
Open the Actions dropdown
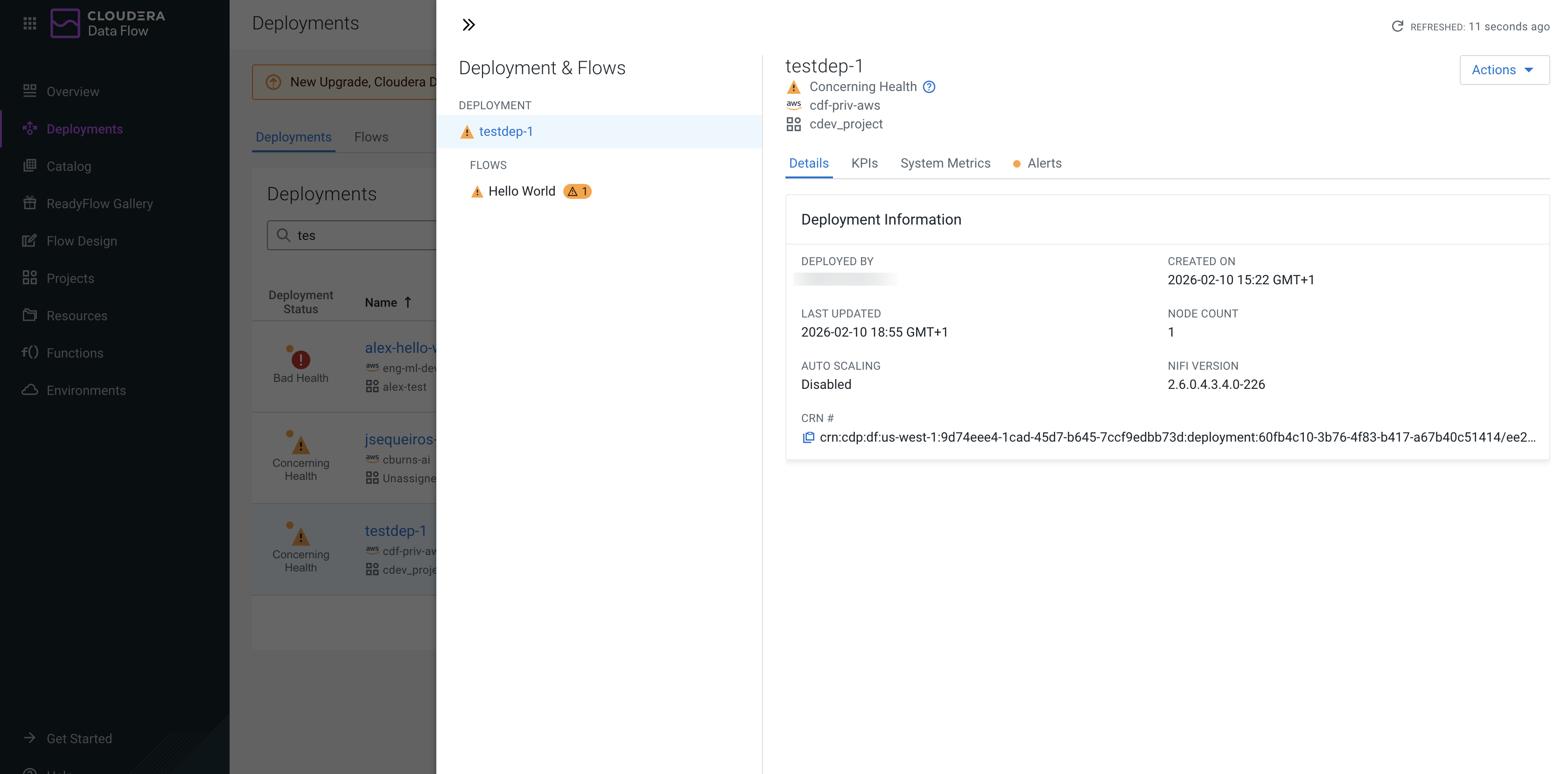[1504, 70]
